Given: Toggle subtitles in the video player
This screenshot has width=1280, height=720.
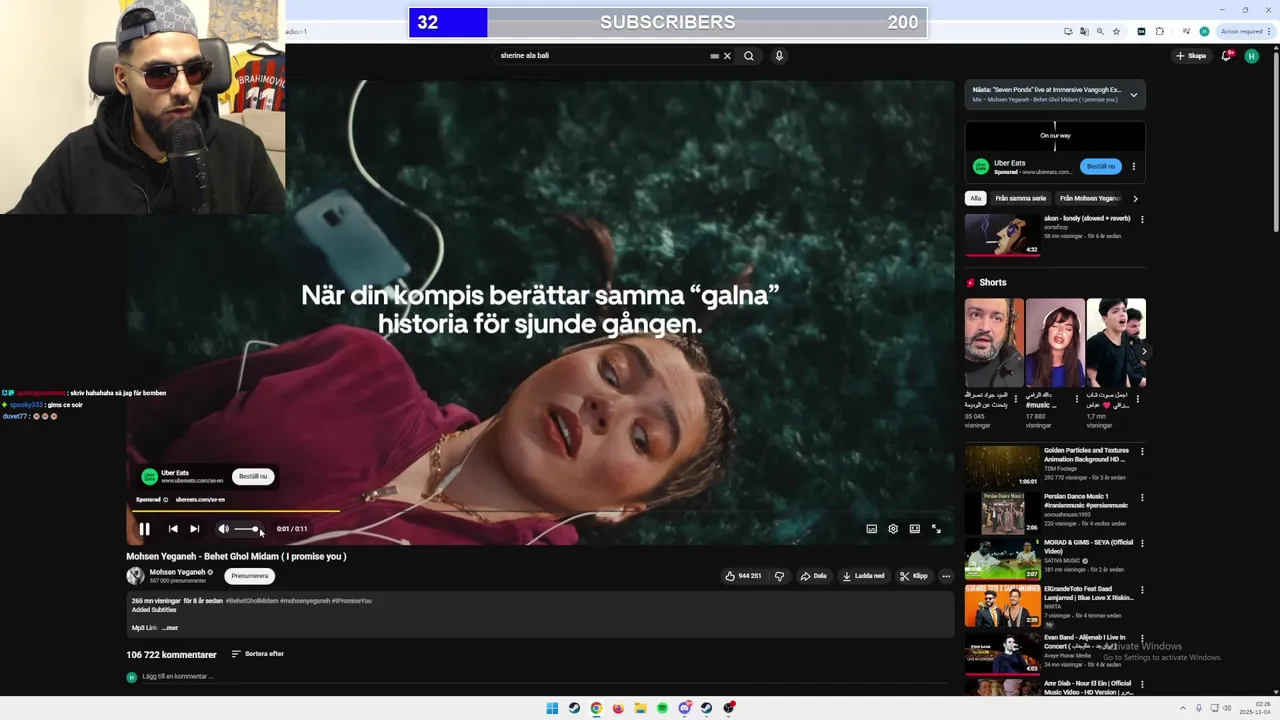Looking at the screenshot, I should [871, 529].
